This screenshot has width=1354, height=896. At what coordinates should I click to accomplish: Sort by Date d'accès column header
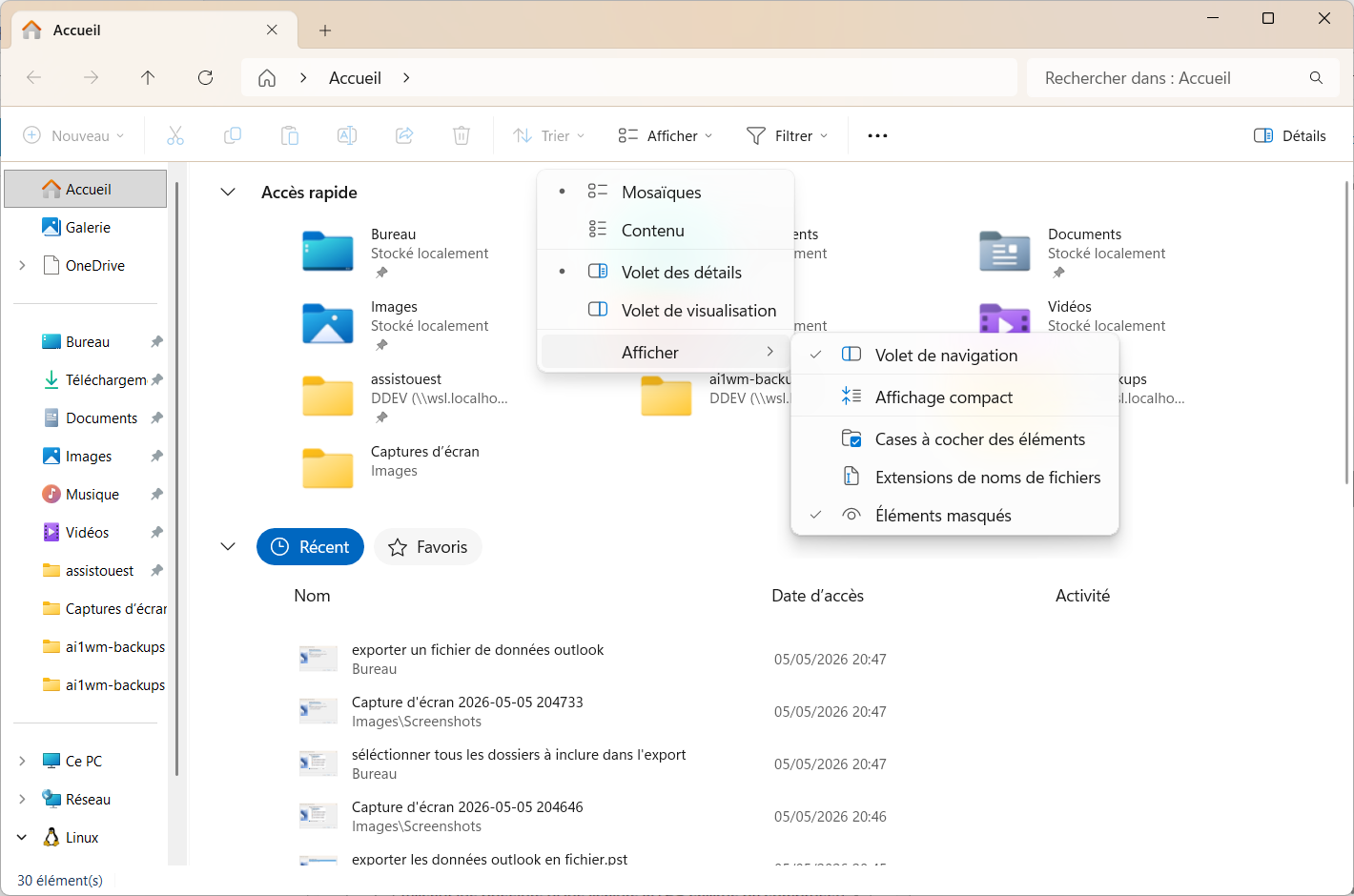tap(817, 595)
